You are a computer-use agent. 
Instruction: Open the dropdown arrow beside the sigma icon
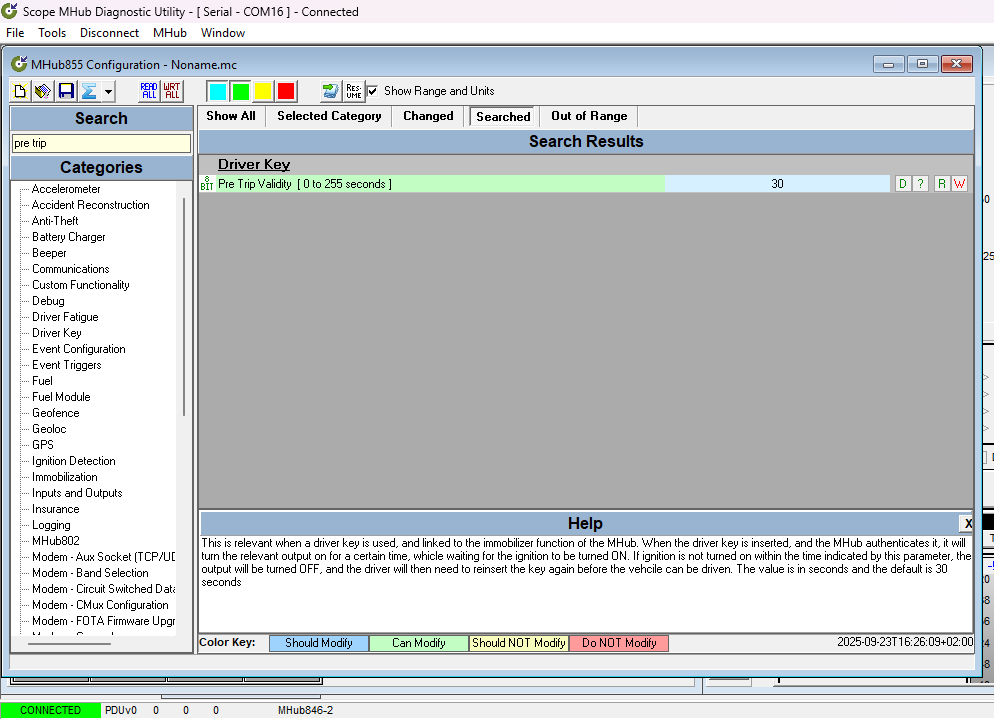pos(108,91)
